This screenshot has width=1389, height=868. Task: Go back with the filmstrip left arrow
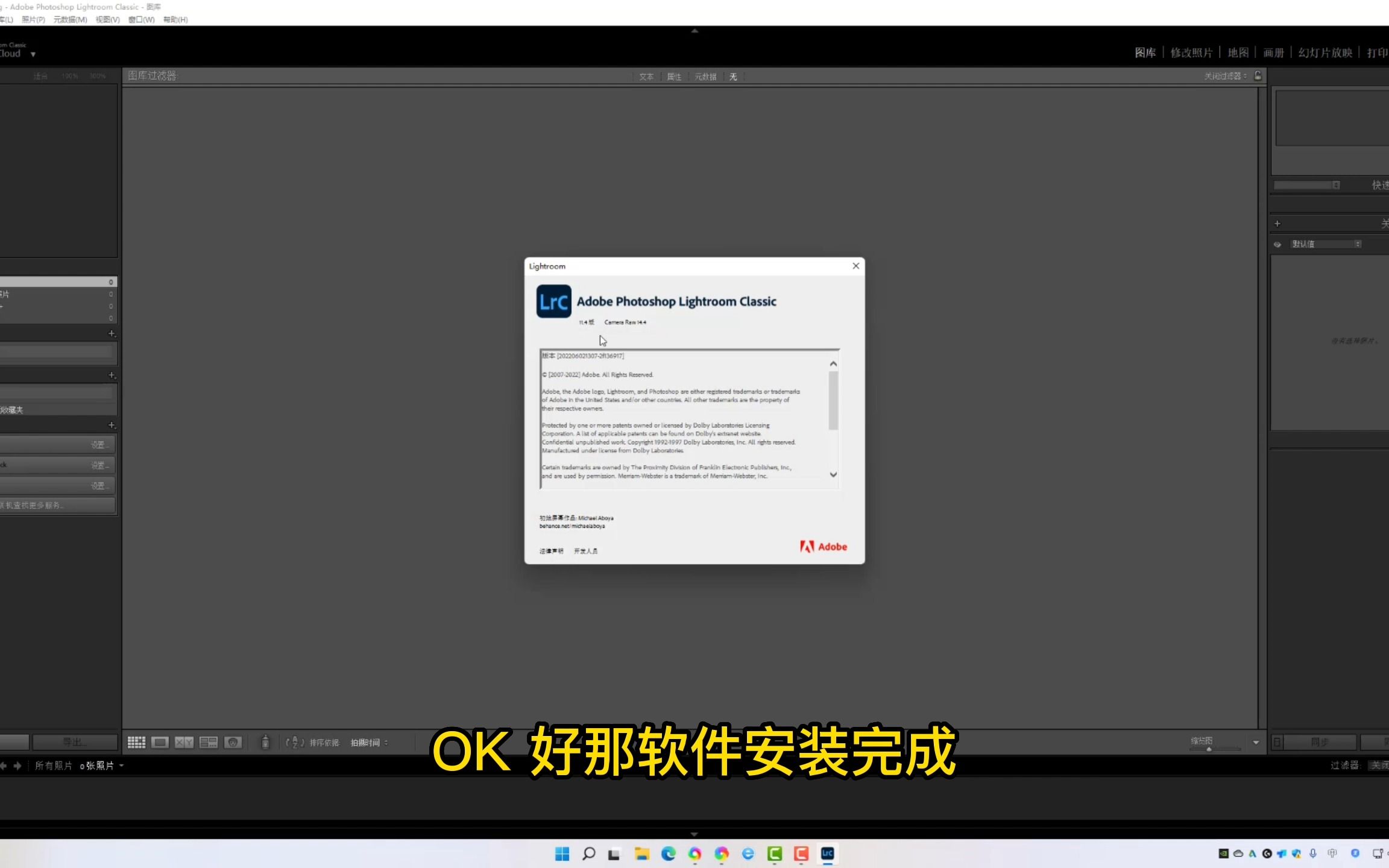(x=4, y=766)
